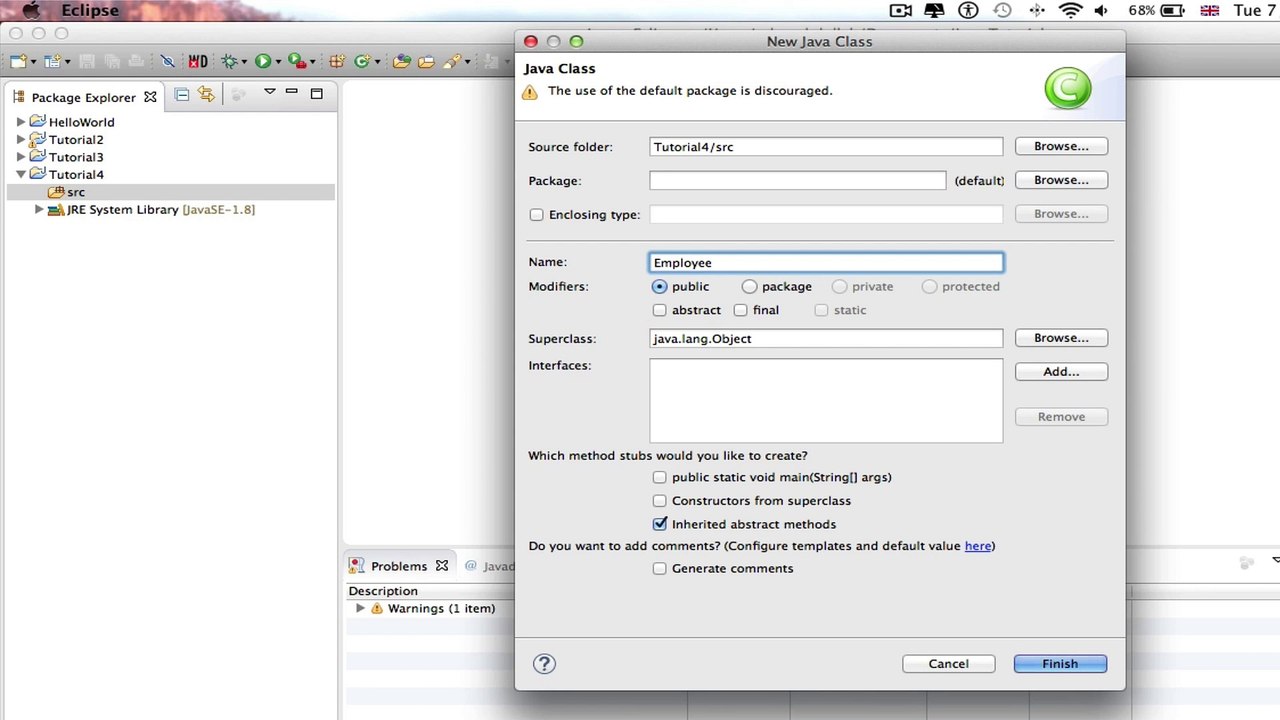Click the help question mark icon in dialog
The height and width of the screenshot is (720, 1280).
544,664
